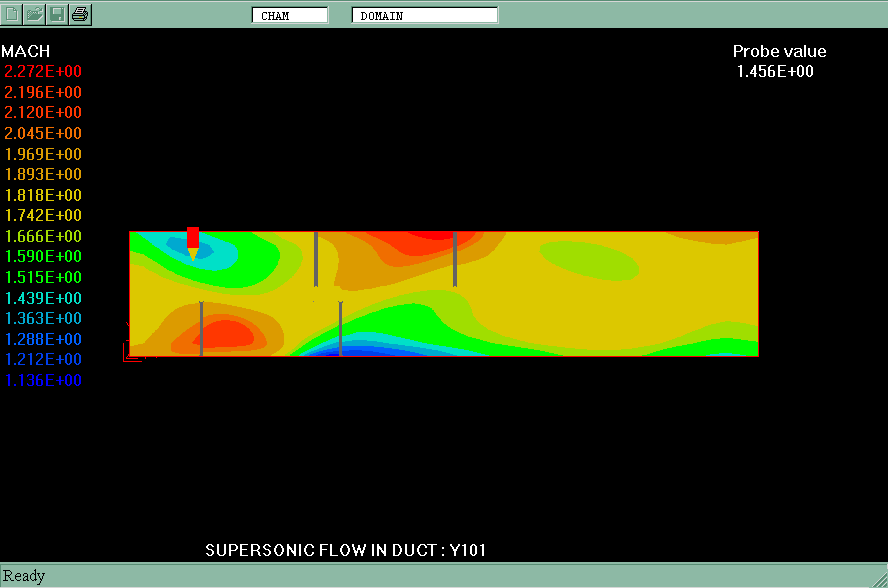Click the Probe value heading
888x588 pixels.
pos(779,52)
